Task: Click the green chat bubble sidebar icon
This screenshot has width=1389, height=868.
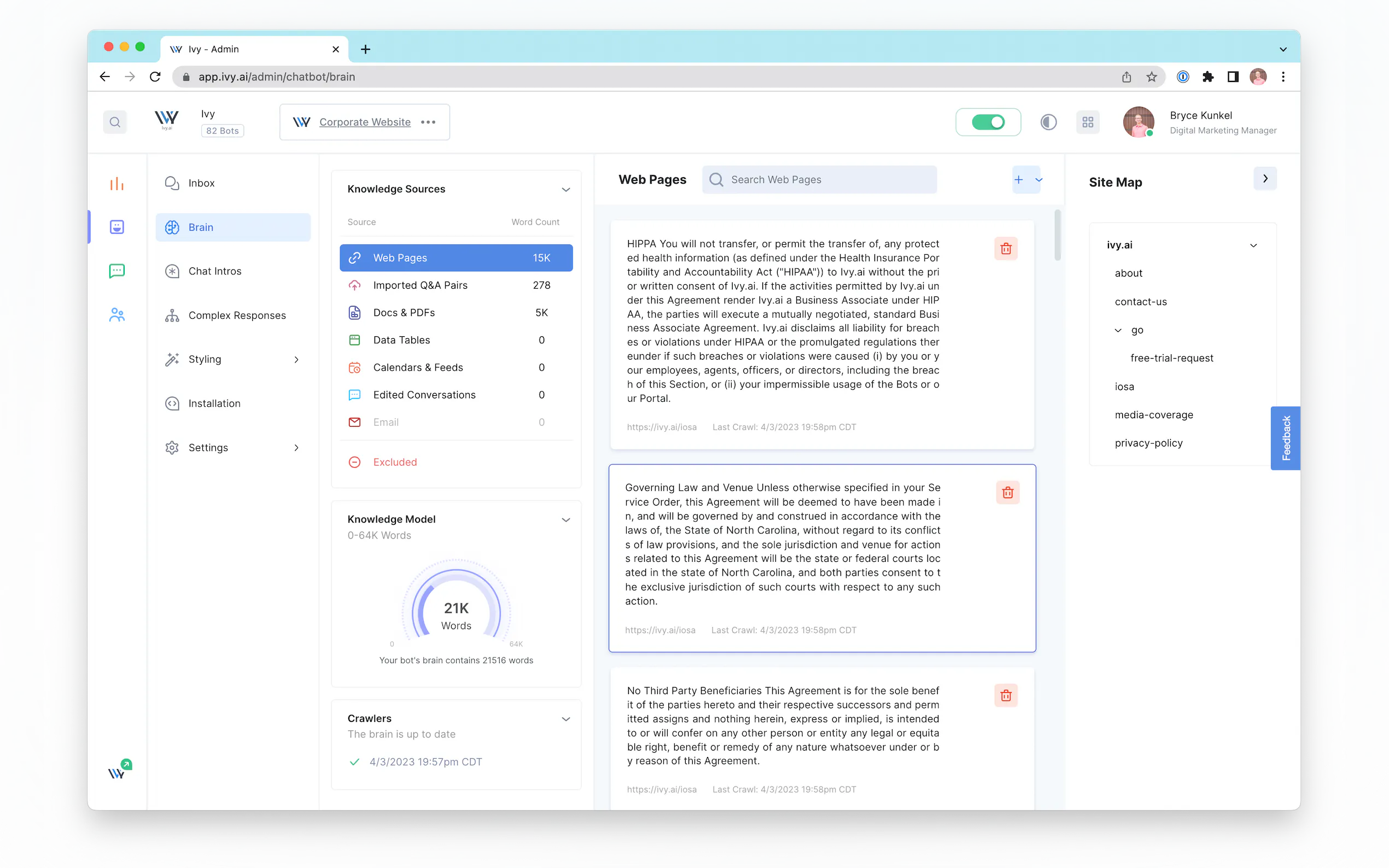Action: tap(116, 271)
